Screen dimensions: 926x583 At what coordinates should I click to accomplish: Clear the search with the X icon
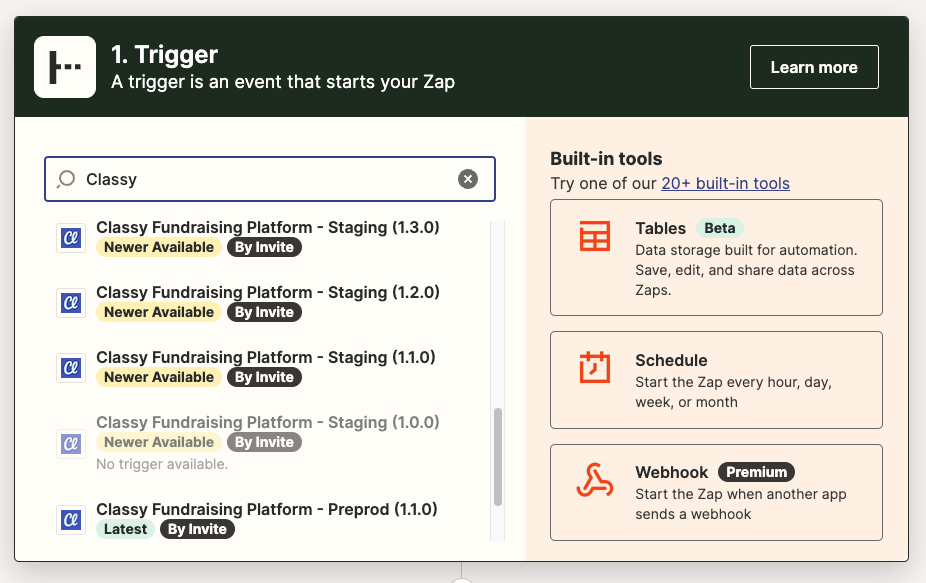coord(468,179)
